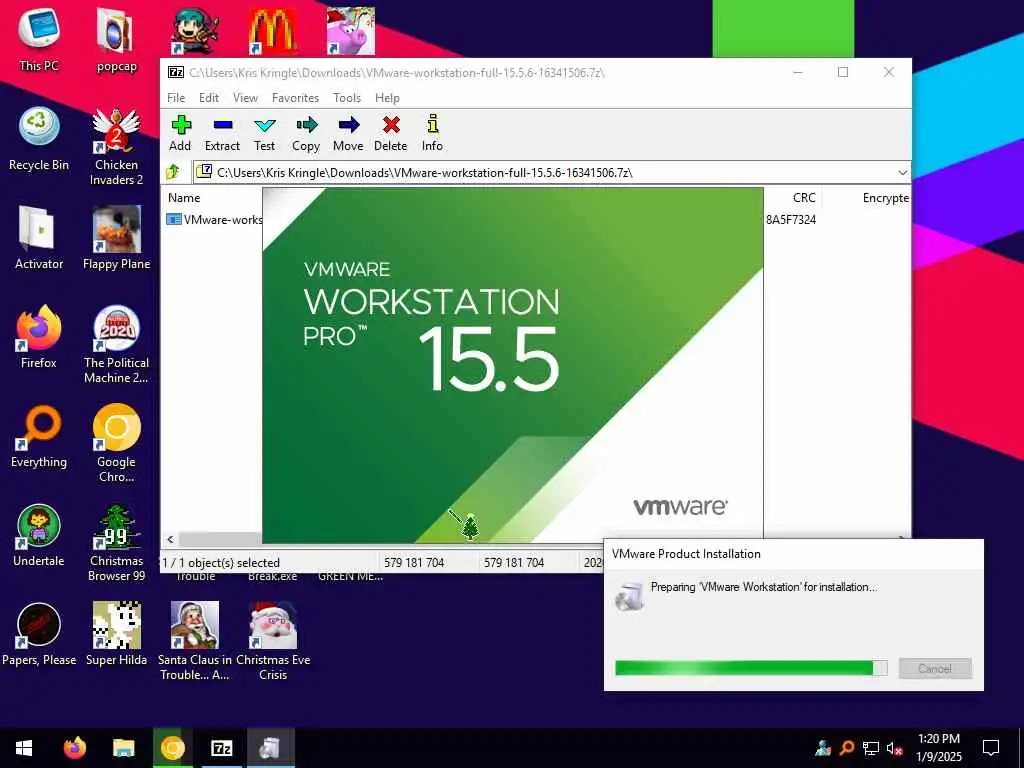Select the Activator desktop icon

coord(39,238)
